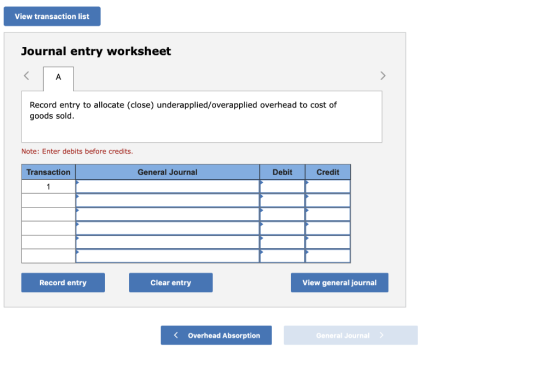Select first row General Journal account field
This screenshot has width=560, height=377.
[x=168, y=186]
